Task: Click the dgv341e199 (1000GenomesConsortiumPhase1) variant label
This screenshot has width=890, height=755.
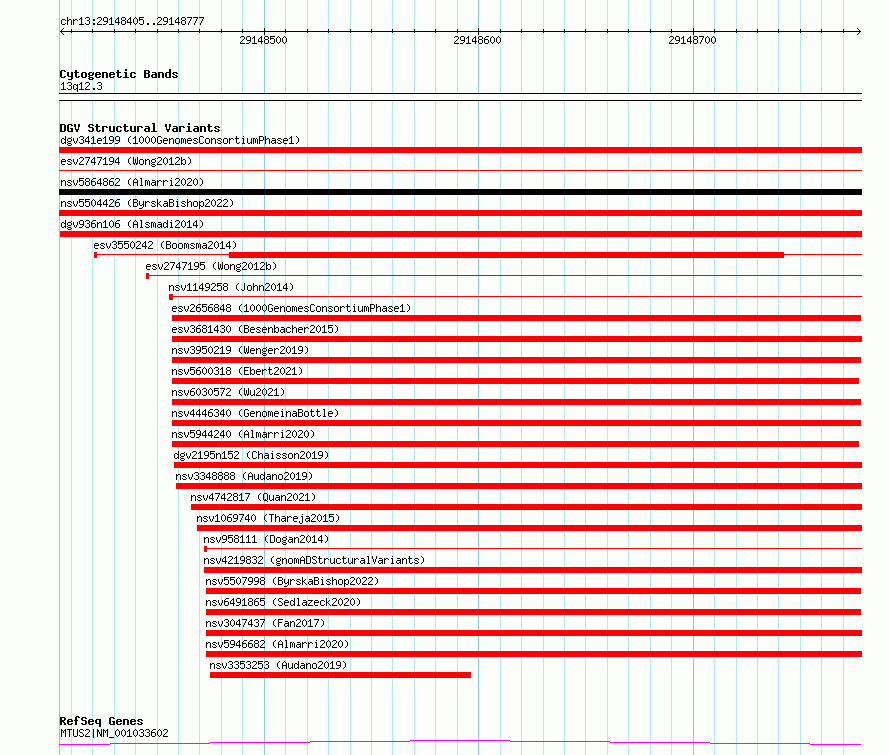Action: (x=180, y=140)
